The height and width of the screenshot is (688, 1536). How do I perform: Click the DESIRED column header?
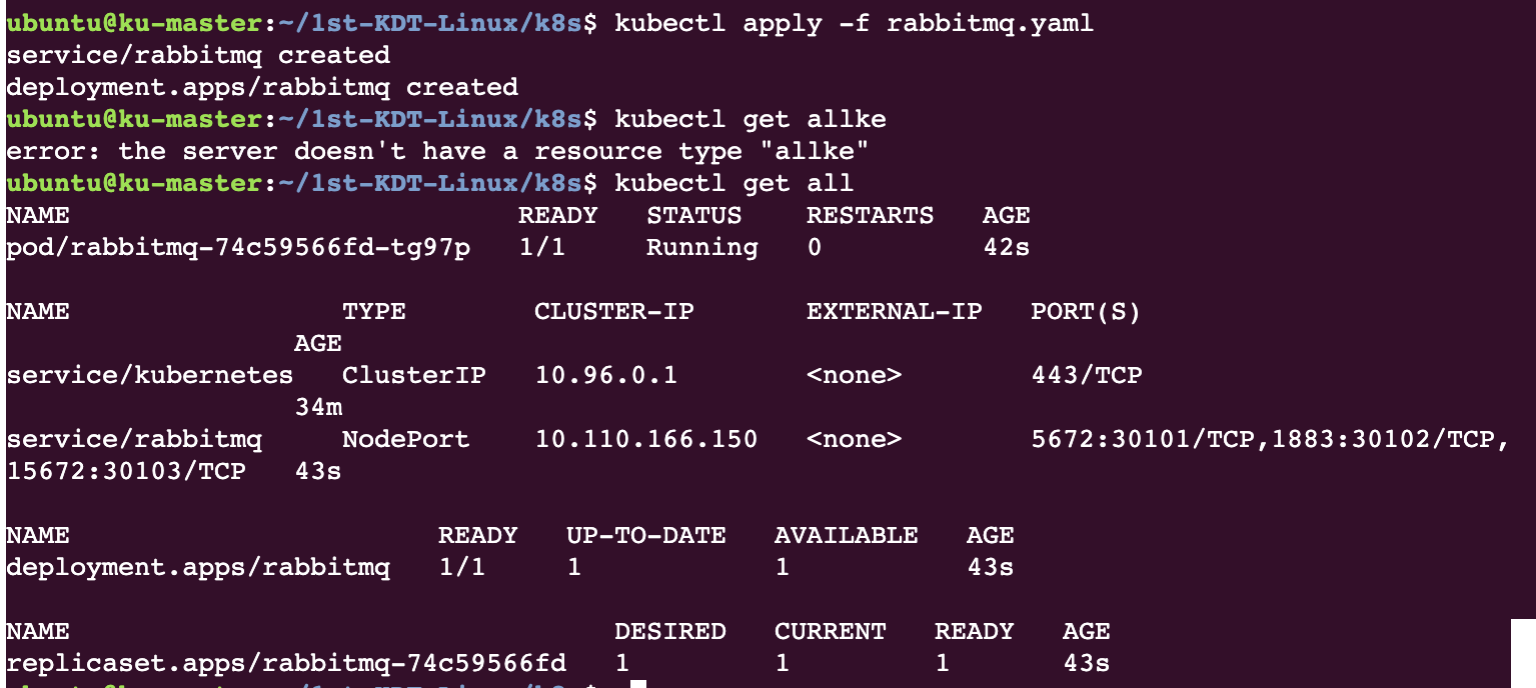tap(670, 631)
